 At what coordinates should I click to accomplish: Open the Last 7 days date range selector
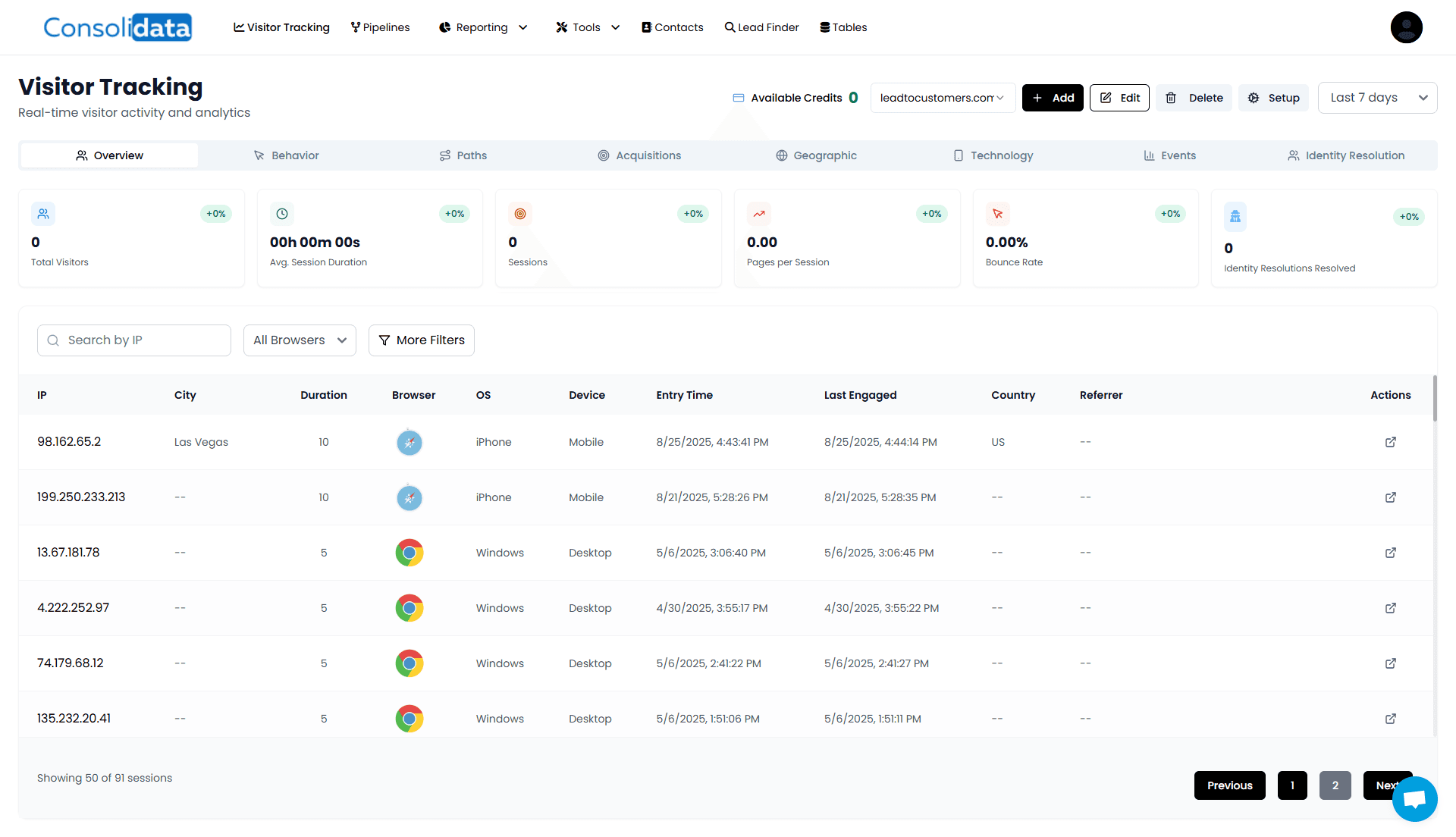coord(1377,97)
